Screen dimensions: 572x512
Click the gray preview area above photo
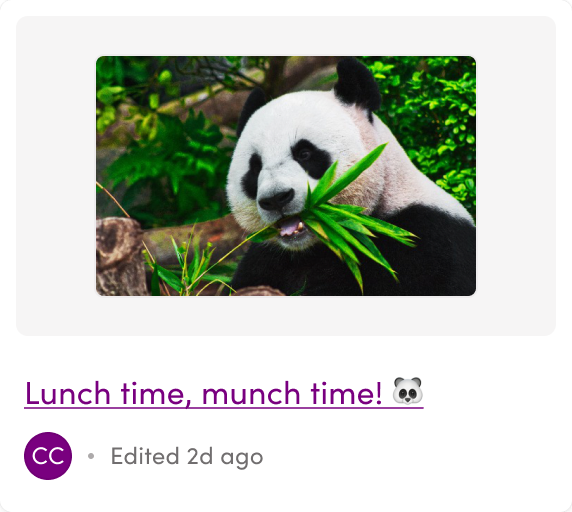pyautogui.click(x=286, y=36)
